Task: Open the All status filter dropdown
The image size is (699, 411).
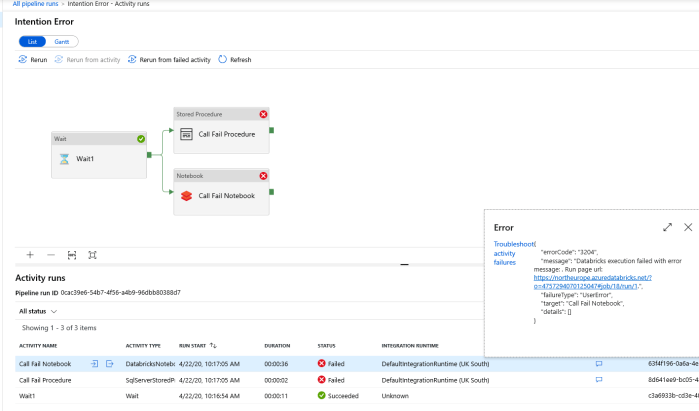Action: point(38,311)
